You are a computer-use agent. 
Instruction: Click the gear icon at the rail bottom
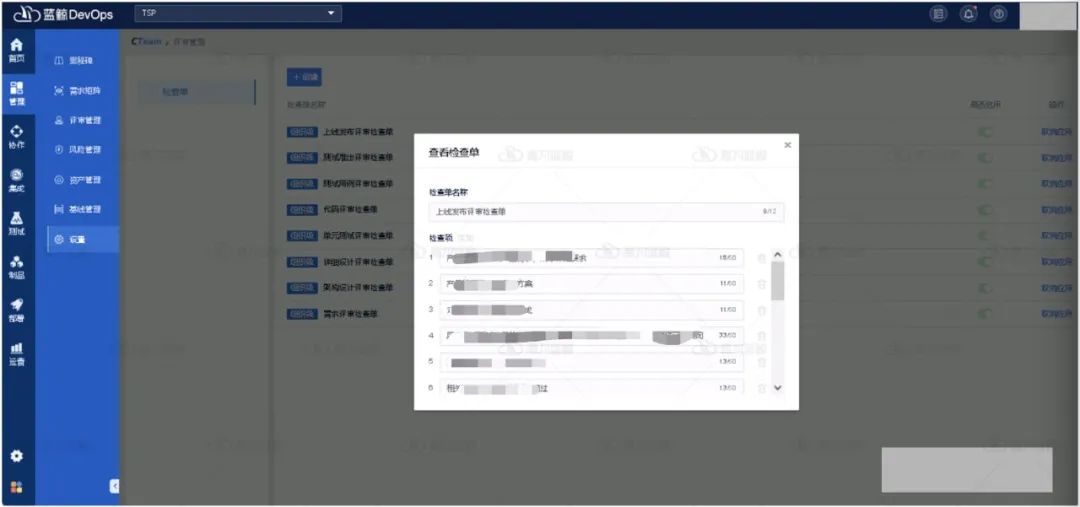[17, 456]
